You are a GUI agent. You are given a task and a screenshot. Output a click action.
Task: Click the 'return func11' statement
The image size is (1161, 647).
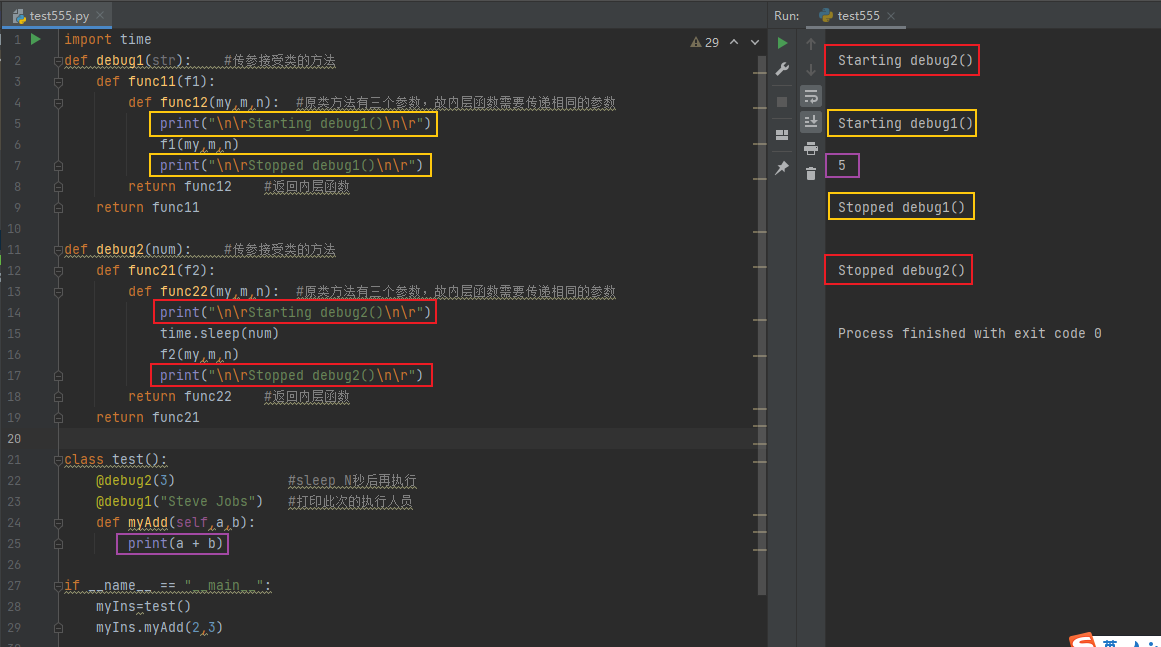point(147,208)
